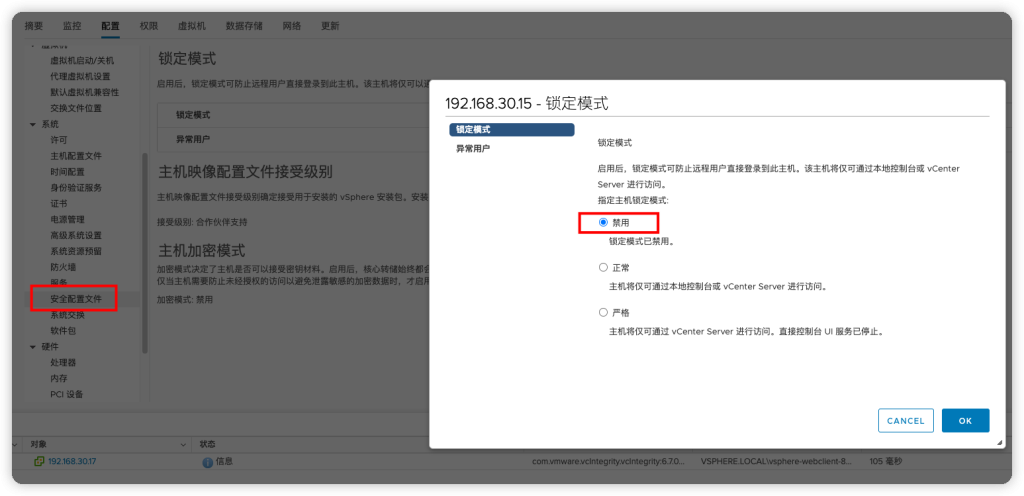1024x496 pixels.
Task: Open 默认虚拟机兼容性 settings
Action: pyautogui.click(x=85, y=92)
